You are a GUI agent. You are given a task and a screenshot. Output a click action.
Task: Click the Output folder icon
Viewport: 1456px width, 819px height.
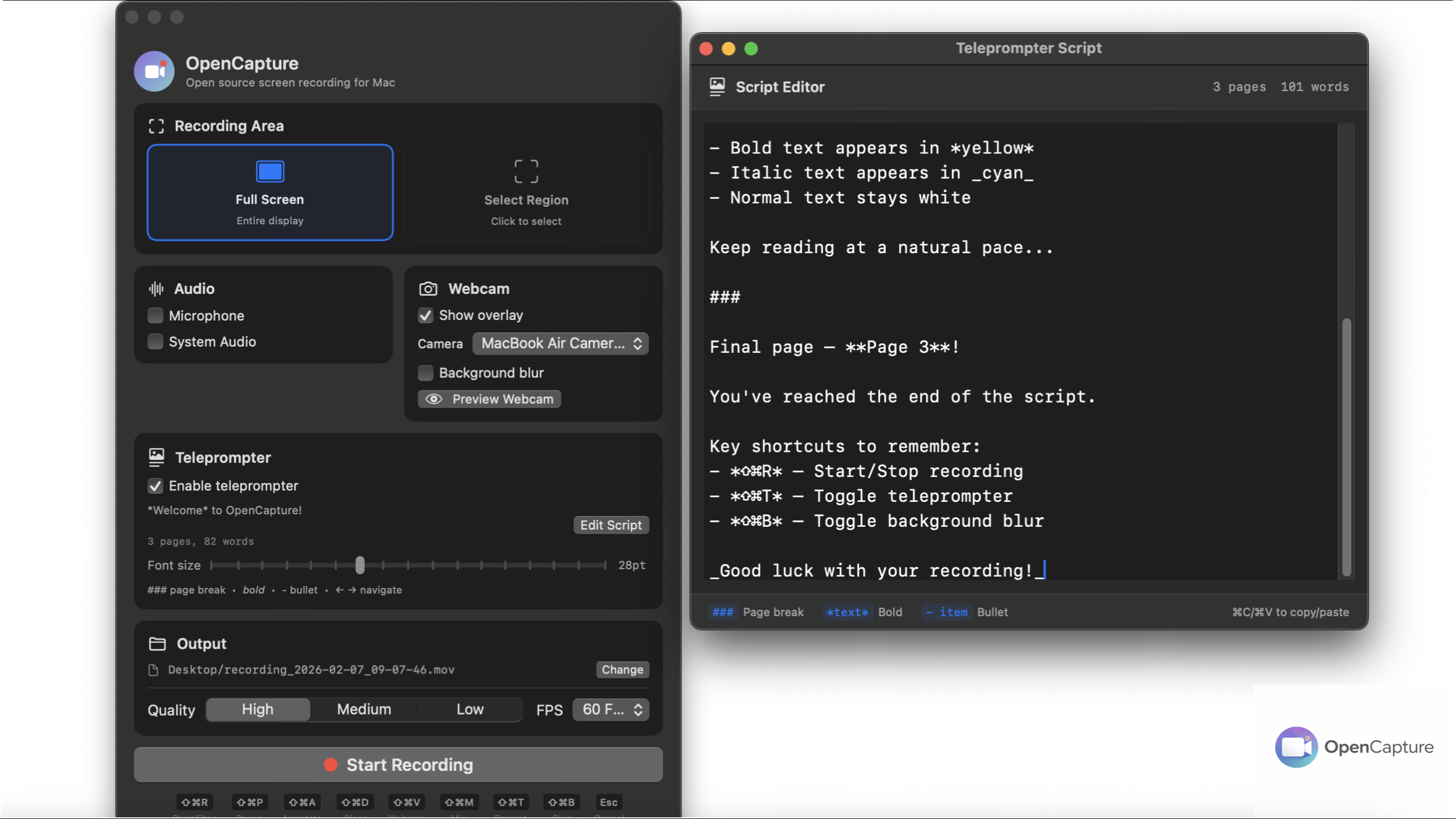click(x=157, y=644)
